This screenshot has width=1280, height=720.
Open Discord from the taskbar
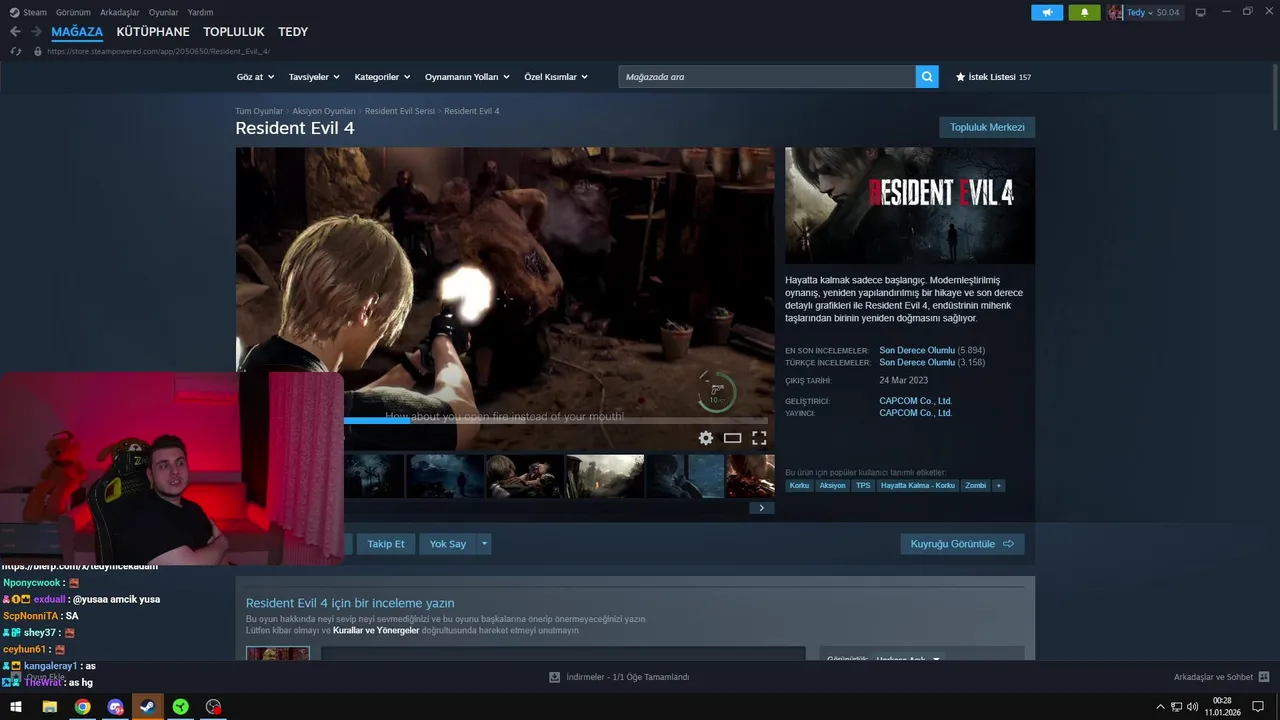115,707
